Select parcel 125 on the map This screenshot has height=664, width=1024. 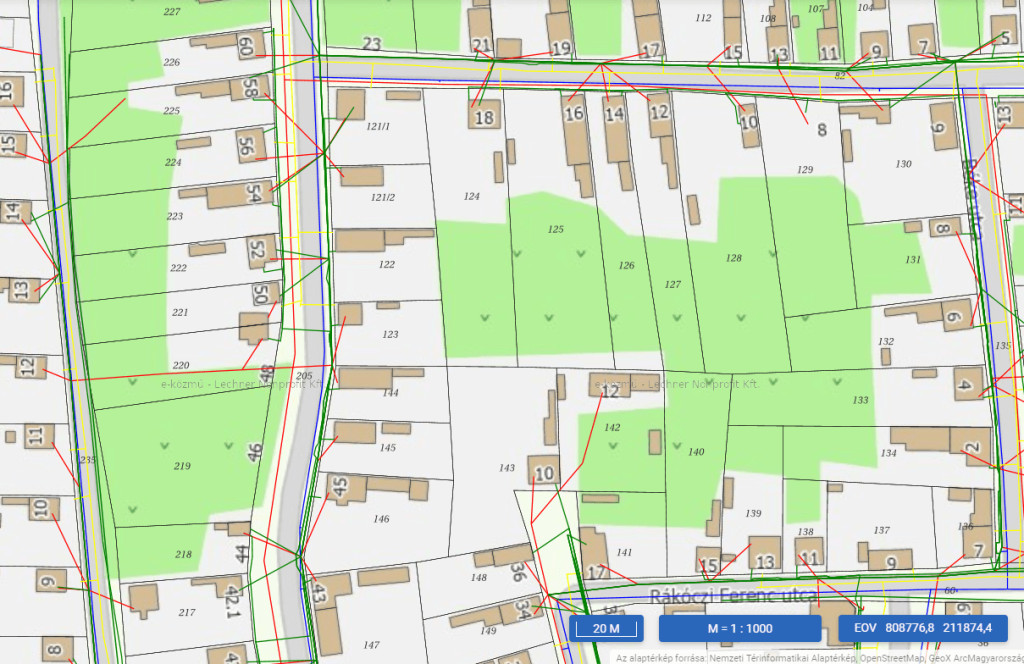(556, 230)
